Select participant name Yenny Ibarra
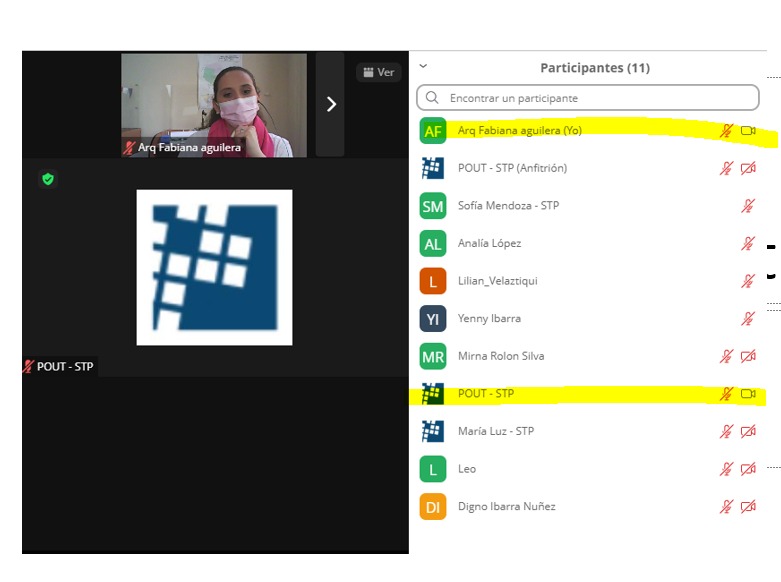The height and width of the screenshot is (582, 781). point(490,318)
